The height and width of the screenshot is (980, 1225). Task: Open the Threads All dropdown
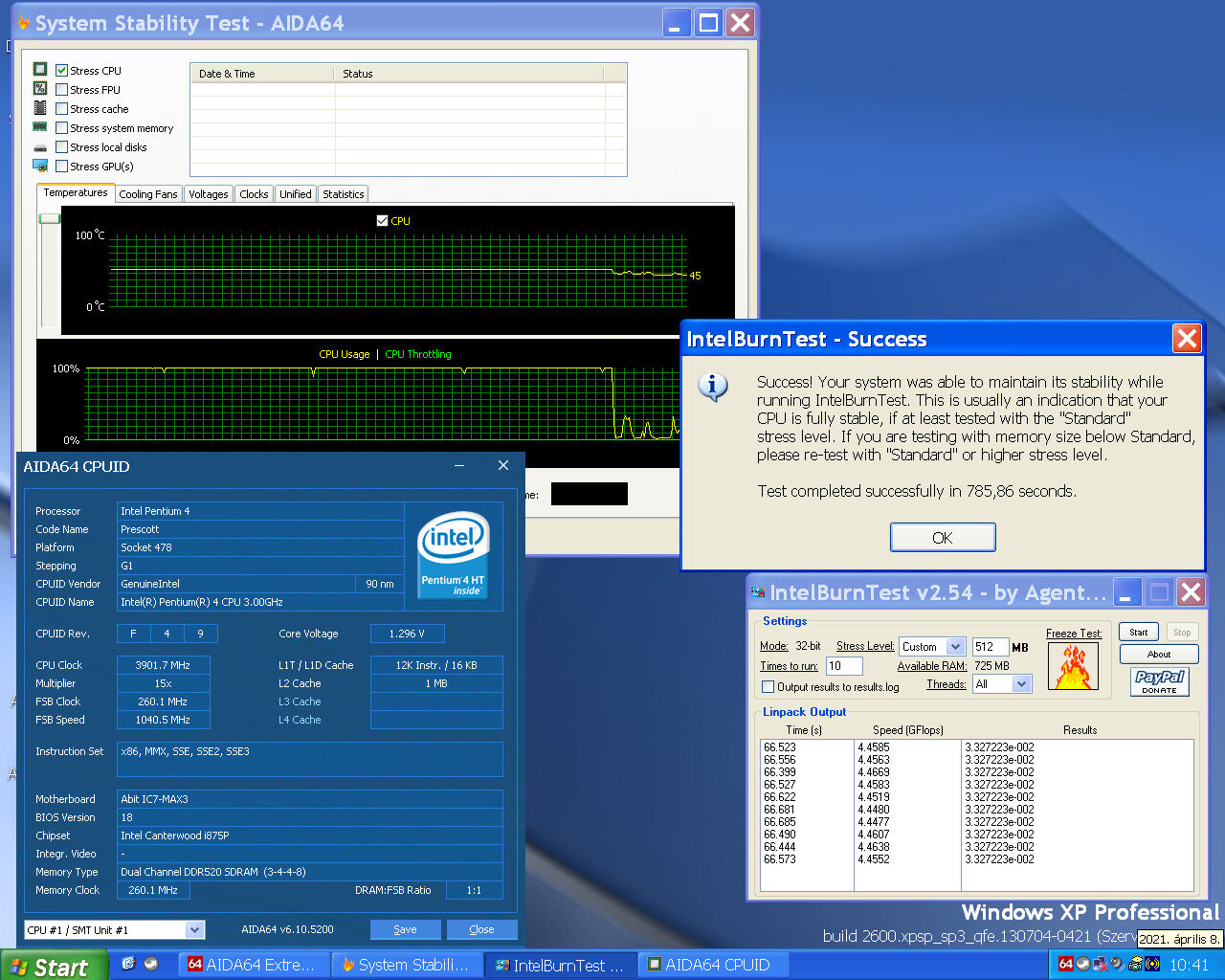1022,684
